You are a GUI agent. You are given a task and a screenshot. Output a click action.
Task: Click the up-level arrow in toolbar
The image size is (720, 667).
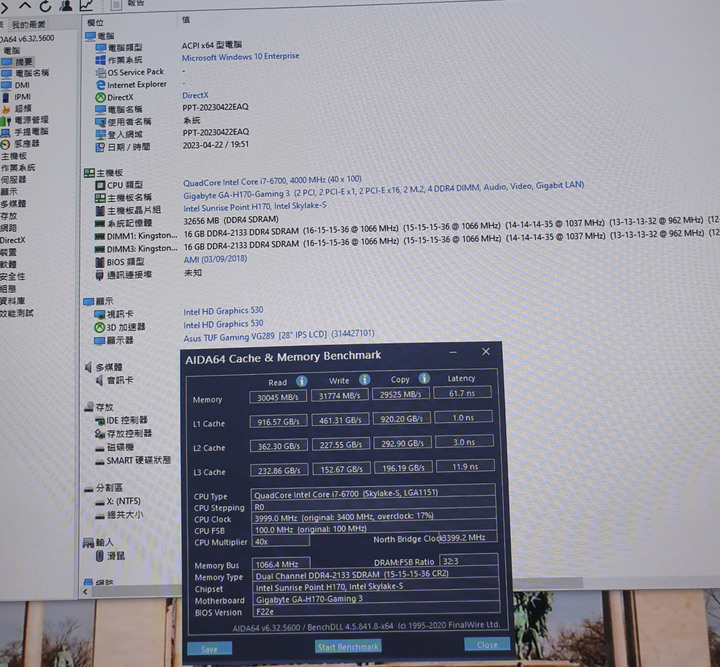(x=25, y=6)
